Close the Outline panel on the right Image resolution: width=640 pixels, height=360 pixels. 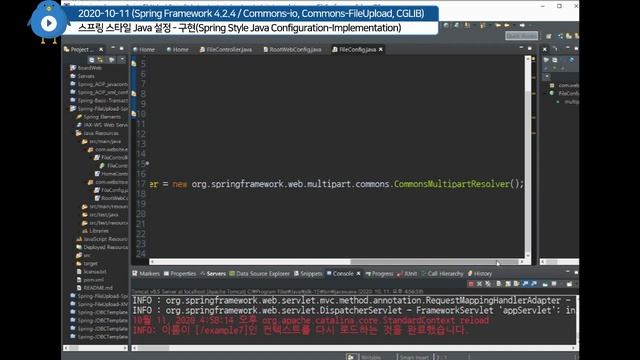coord(544,49)
